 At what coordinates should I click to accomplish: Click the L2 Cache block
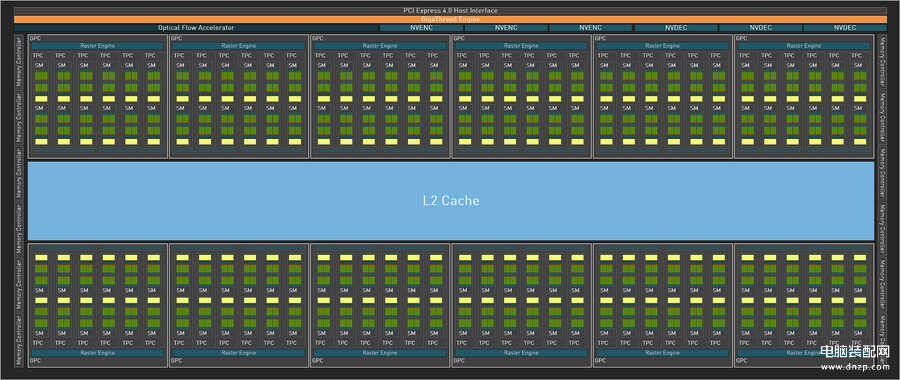451,201
